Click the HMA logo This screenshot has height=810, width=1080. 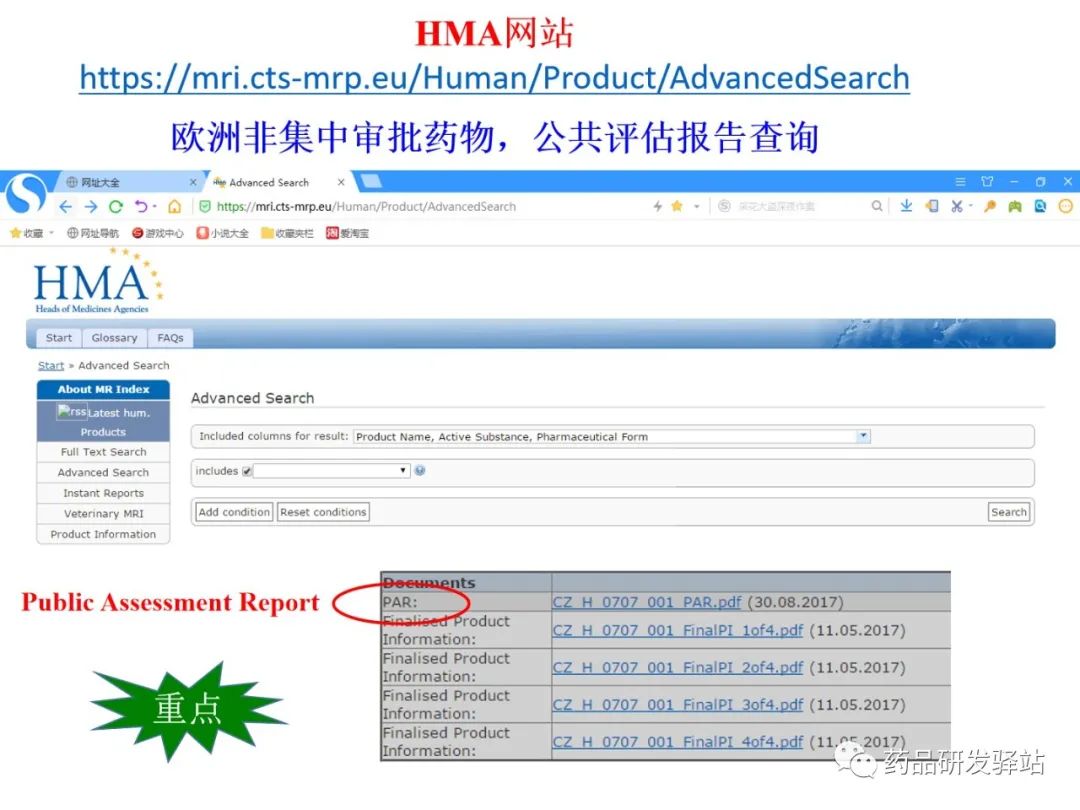tap(98, 282)
